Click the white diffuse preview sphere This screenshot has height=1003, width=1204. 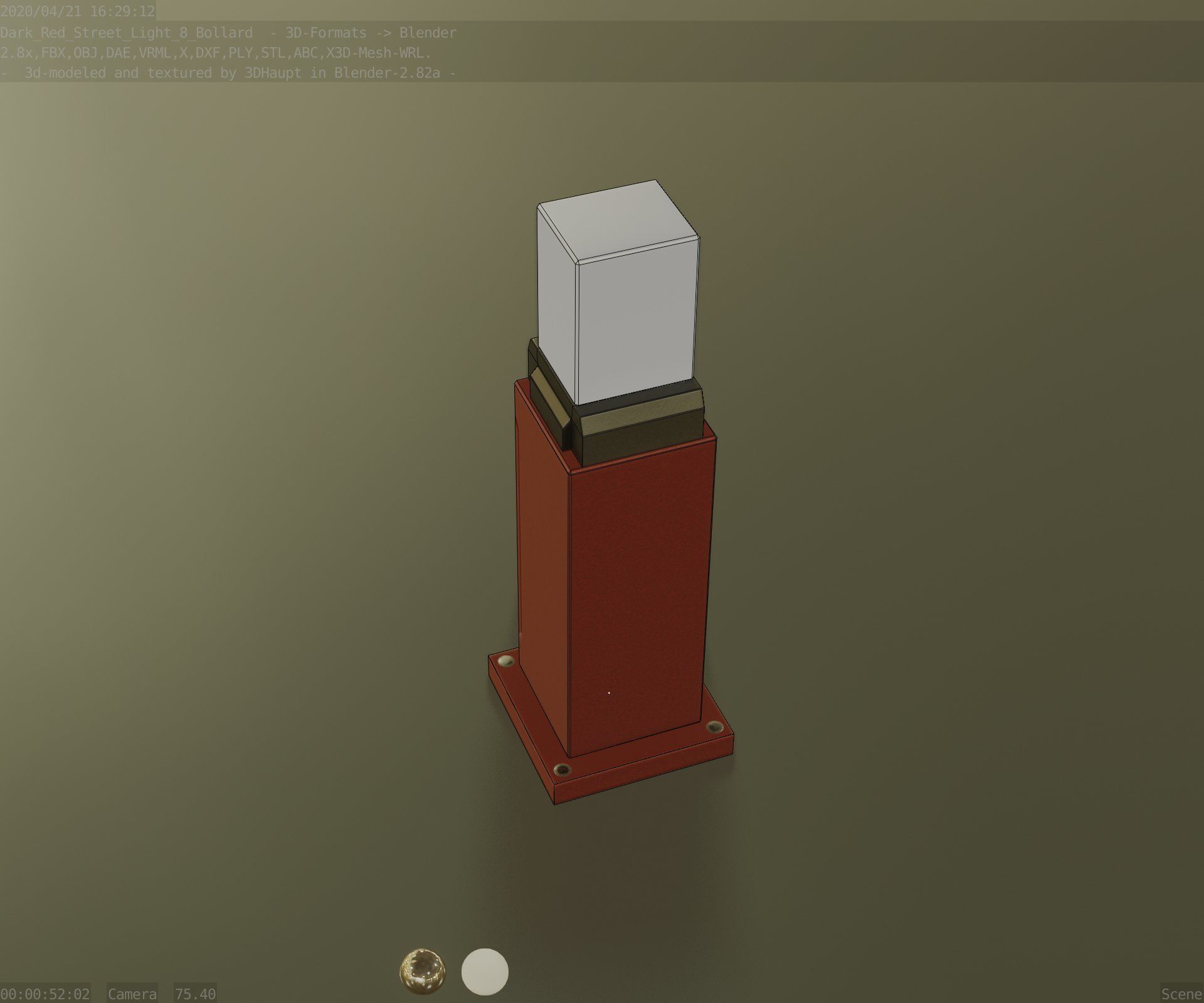tap(485, 972)
